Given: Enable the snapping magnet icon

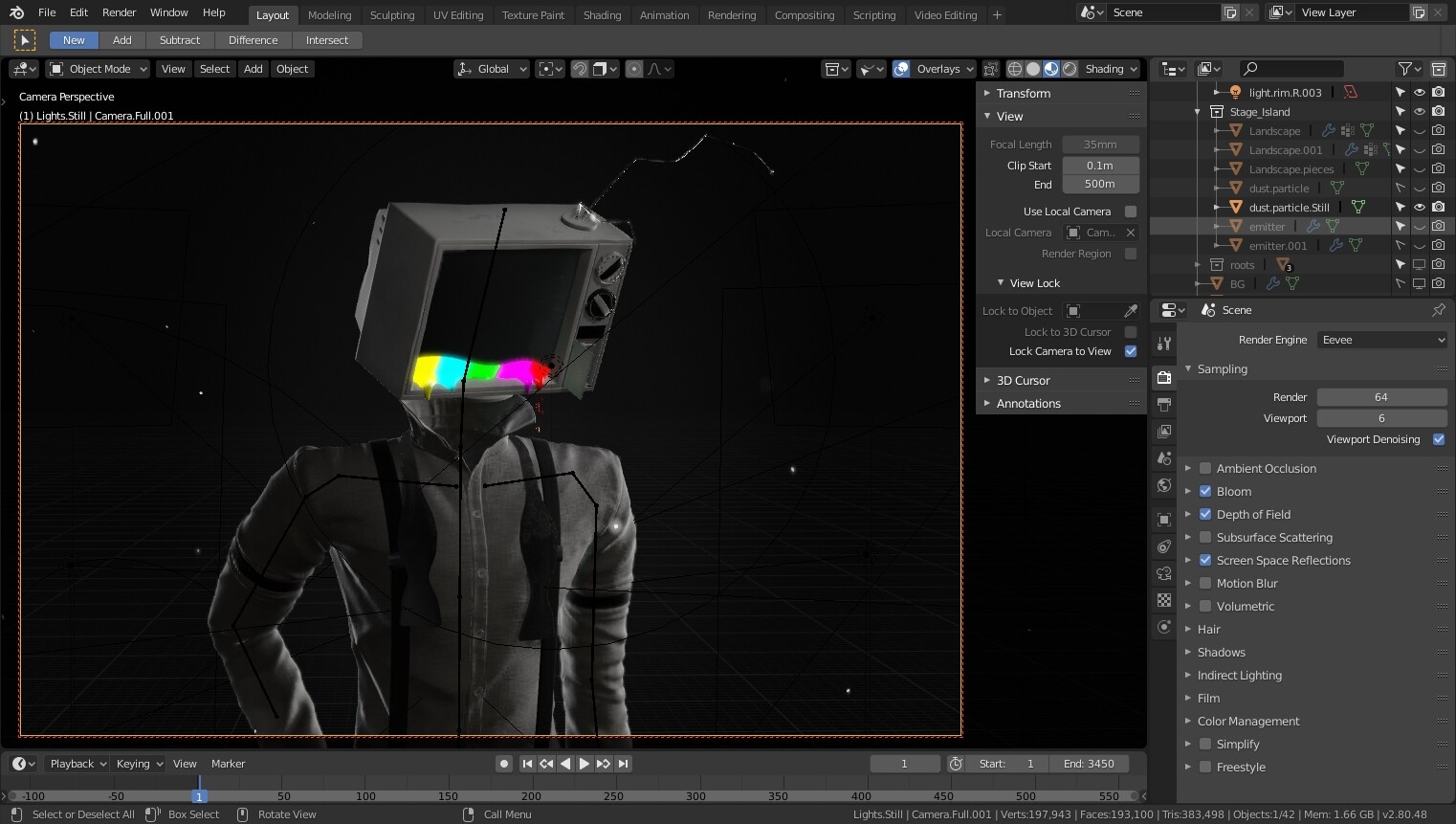Looking at the screenshot, I should coord(580,69).
